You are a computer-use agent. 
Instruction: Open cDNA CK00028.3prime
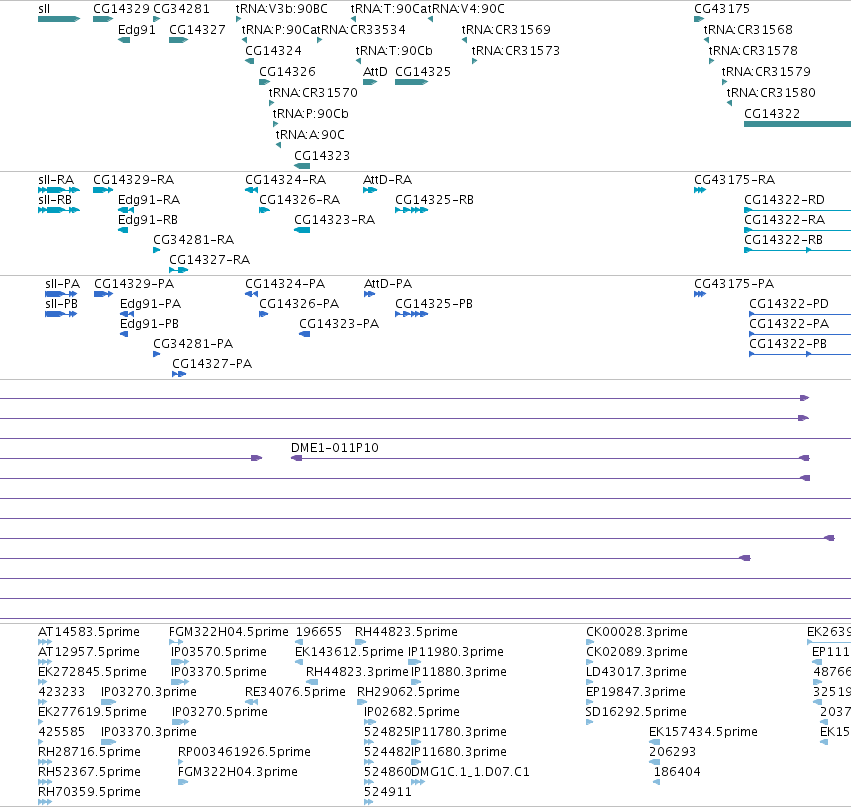pyautogui.click(x=590, y=642)
